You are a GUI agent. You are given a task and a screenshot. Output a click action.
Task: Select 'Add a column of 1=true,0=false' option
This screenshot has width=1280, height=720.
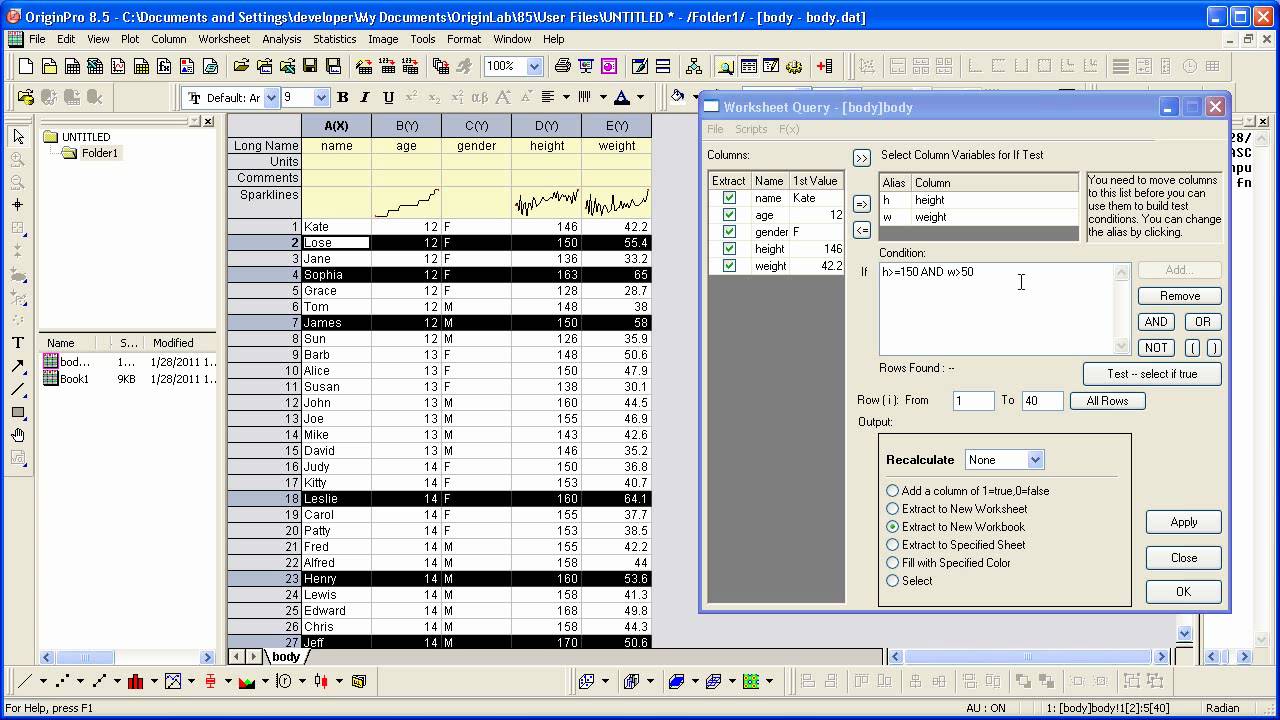968,491
